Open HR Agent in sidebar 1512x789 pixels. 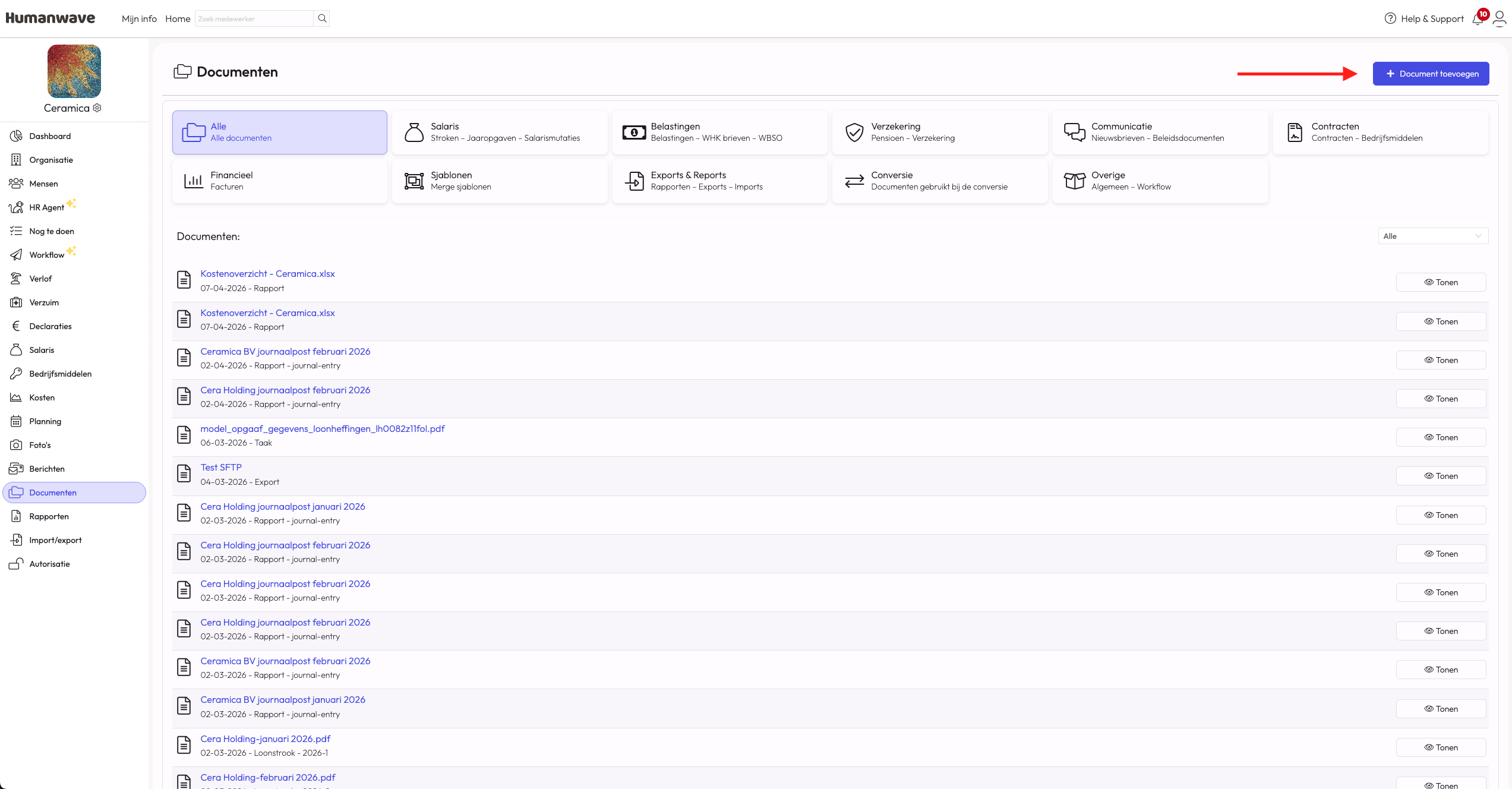[46, 207]
